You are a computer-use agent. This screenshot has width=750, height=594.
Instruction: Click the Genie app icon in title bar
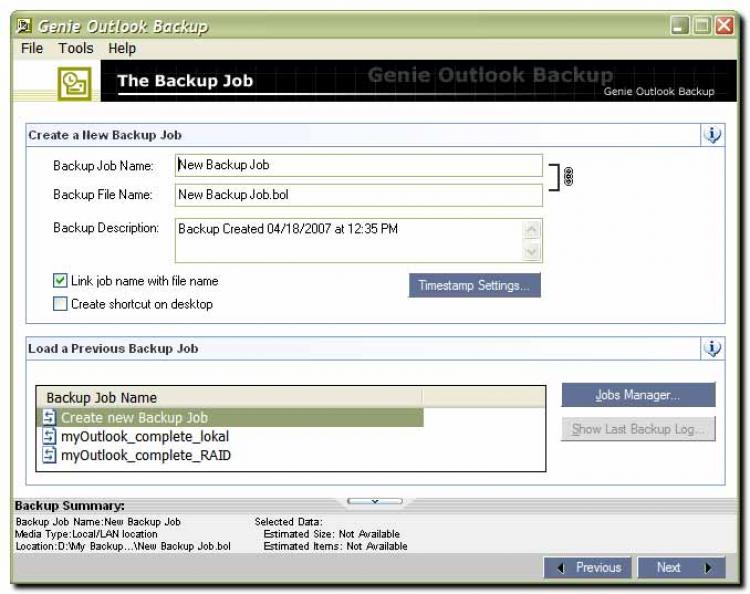(24, 26)
